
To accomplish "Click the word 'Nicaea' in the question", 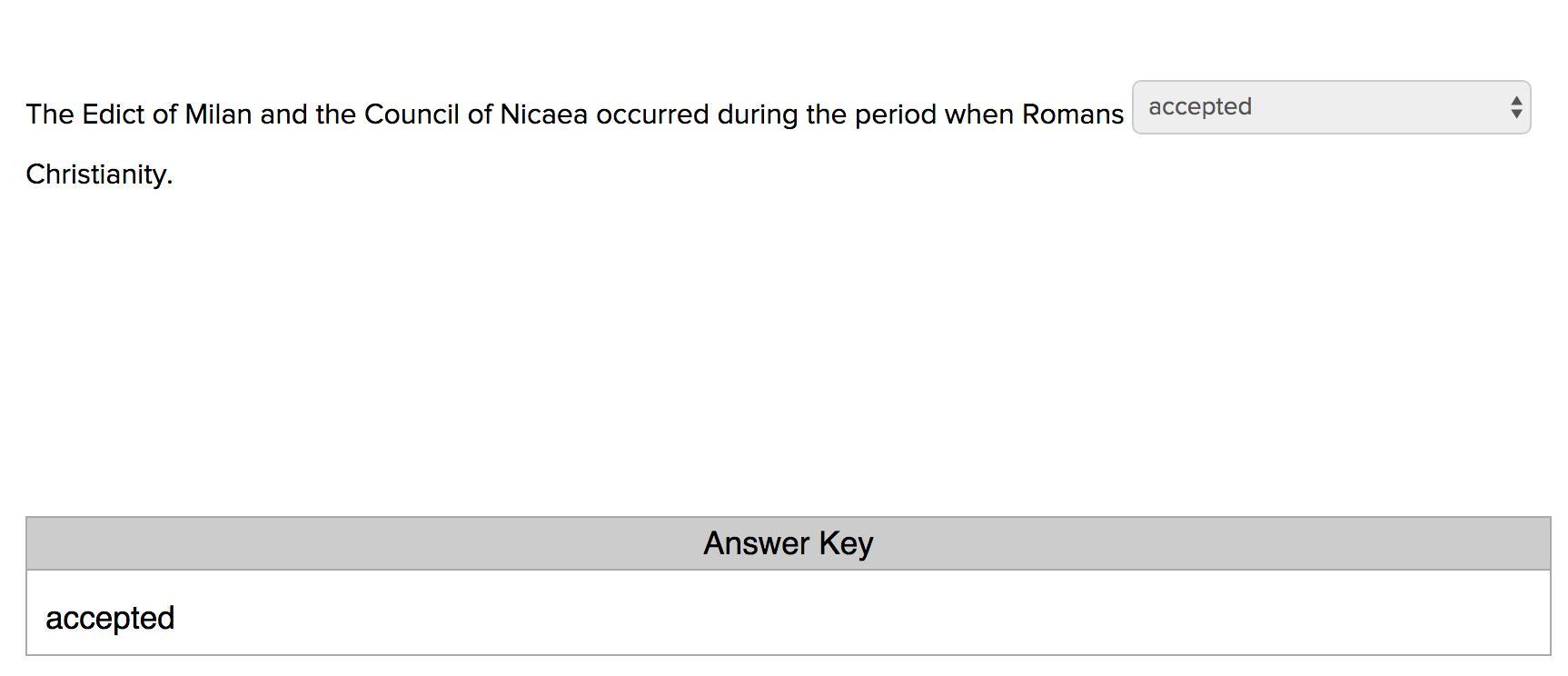I will pos(543,114).
